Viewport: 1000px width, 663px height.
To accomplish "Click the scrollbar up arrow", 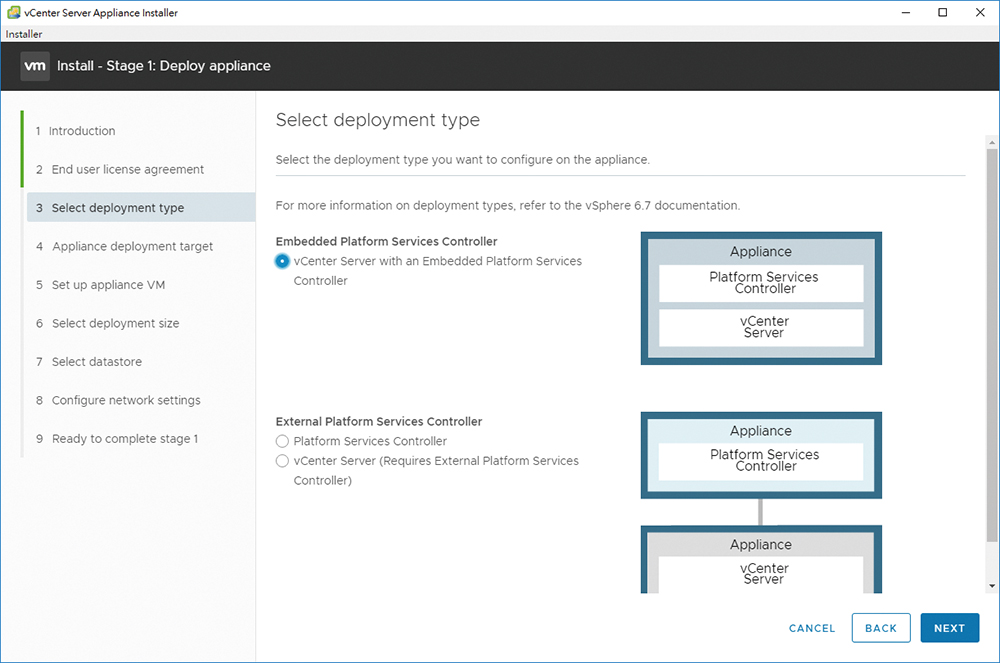I will [991, 142].
